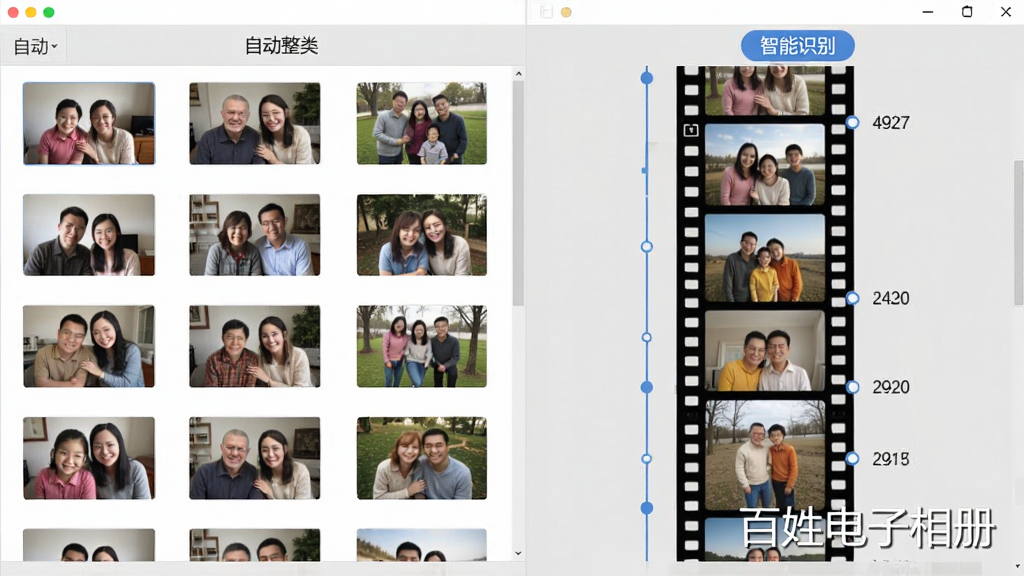
Task: Open photo of three people standing in park
Action: pos(422,346)
